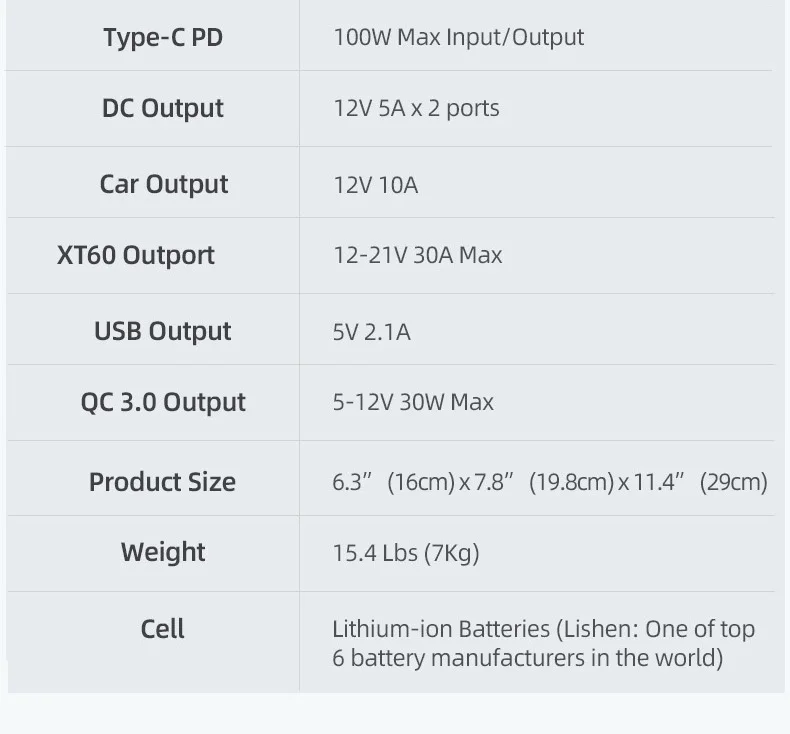Click the 6 battery manufacturers text line
The height and width of the screenshot is (734, 790).
pyautogui.click(x=528, y=658)
